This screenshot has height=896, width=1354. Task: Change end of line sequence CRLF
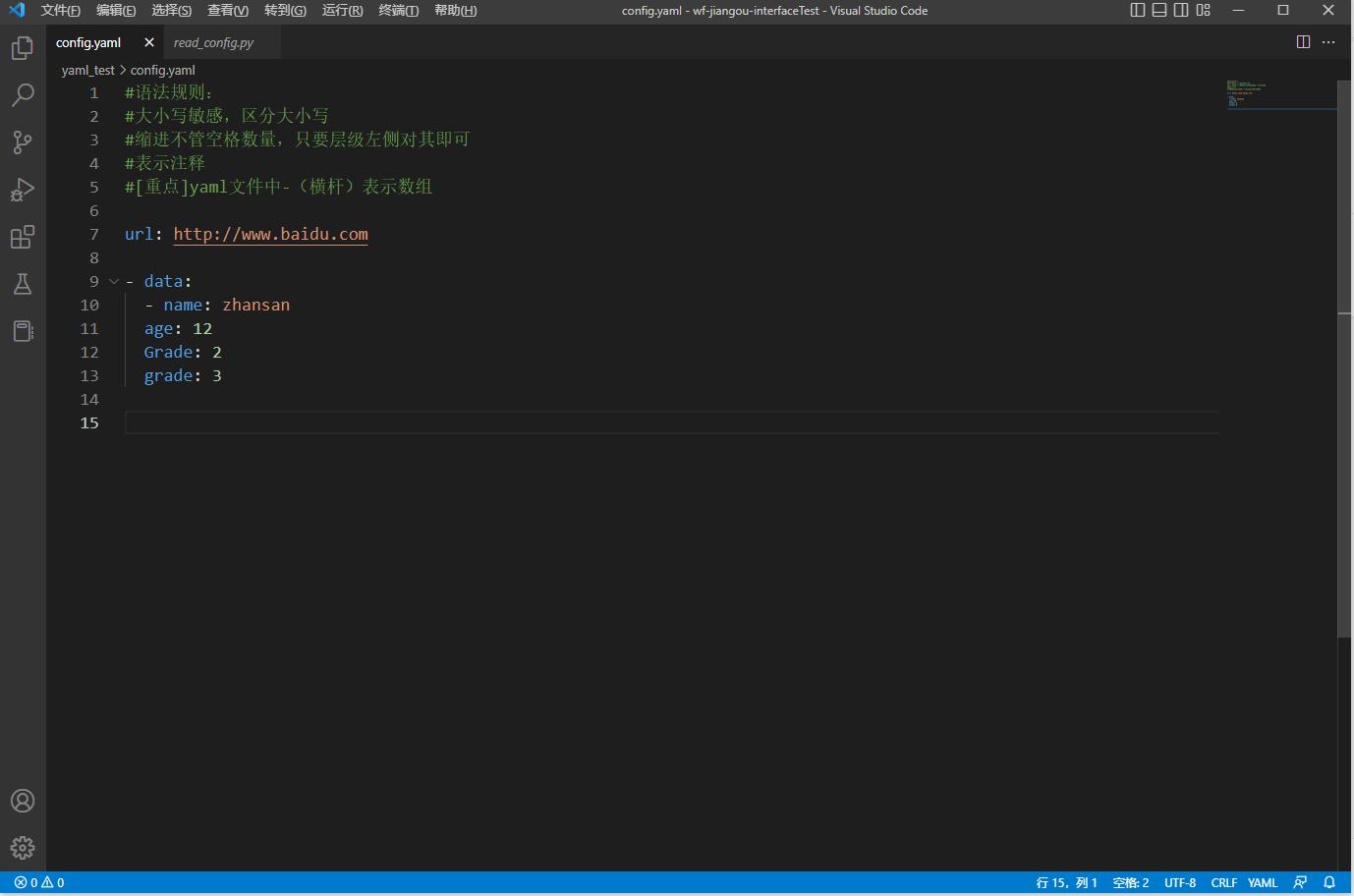click(1224, 882)
